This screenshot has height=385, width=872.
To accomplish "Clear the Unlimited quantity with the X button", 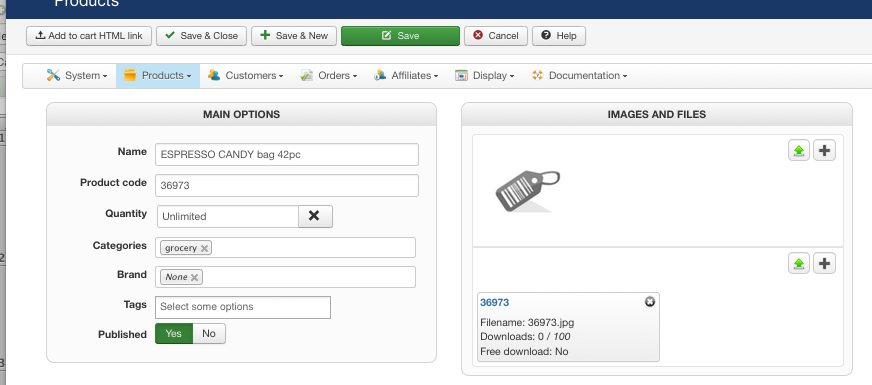I will click(315, 216).
